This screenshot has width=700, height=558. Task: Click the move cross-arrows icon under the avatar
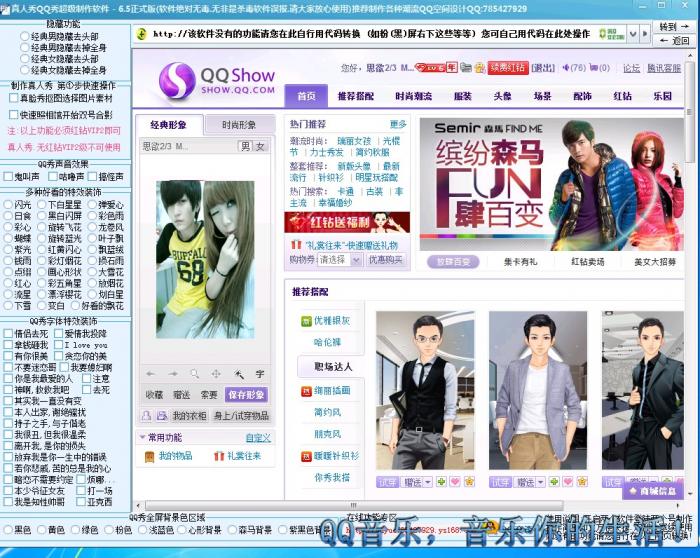(x=216, y=374)
